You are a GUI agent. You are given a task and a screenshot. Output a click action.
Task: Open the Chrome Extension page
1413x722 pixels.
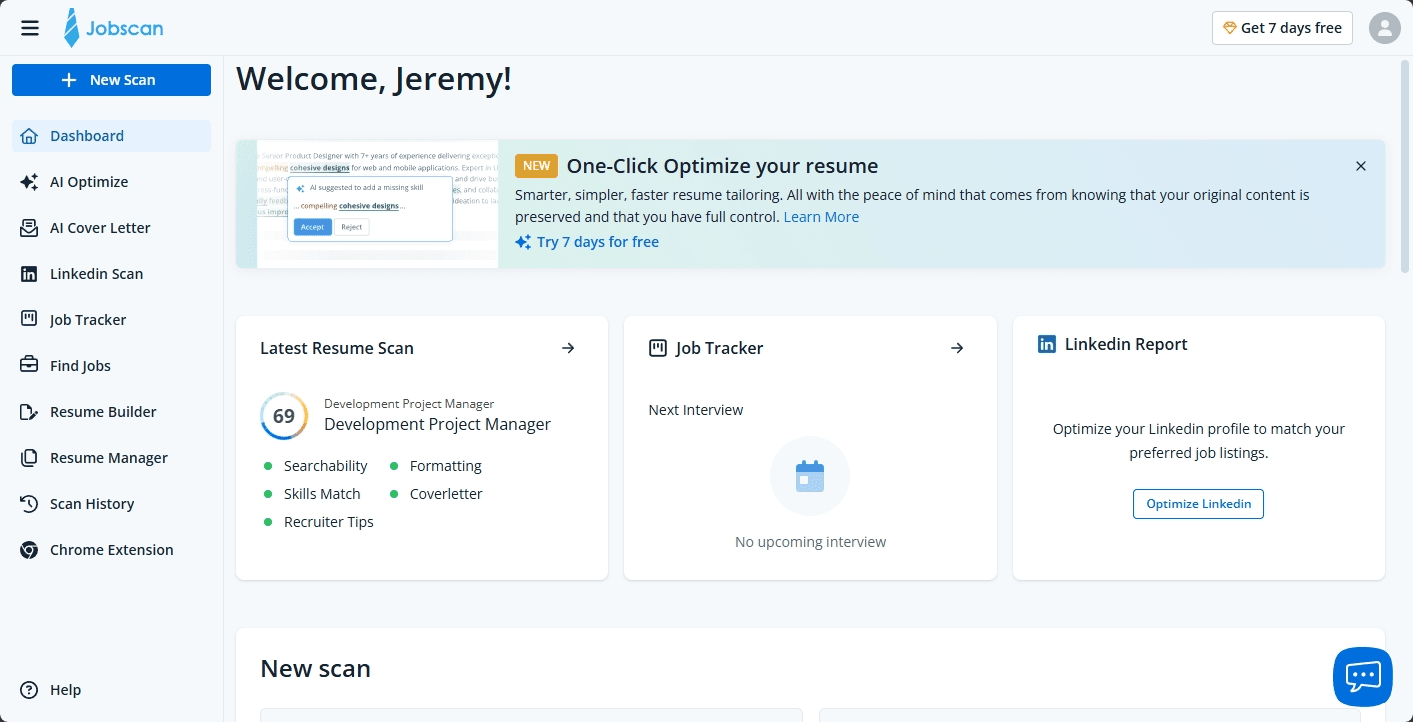click(111, 549)
